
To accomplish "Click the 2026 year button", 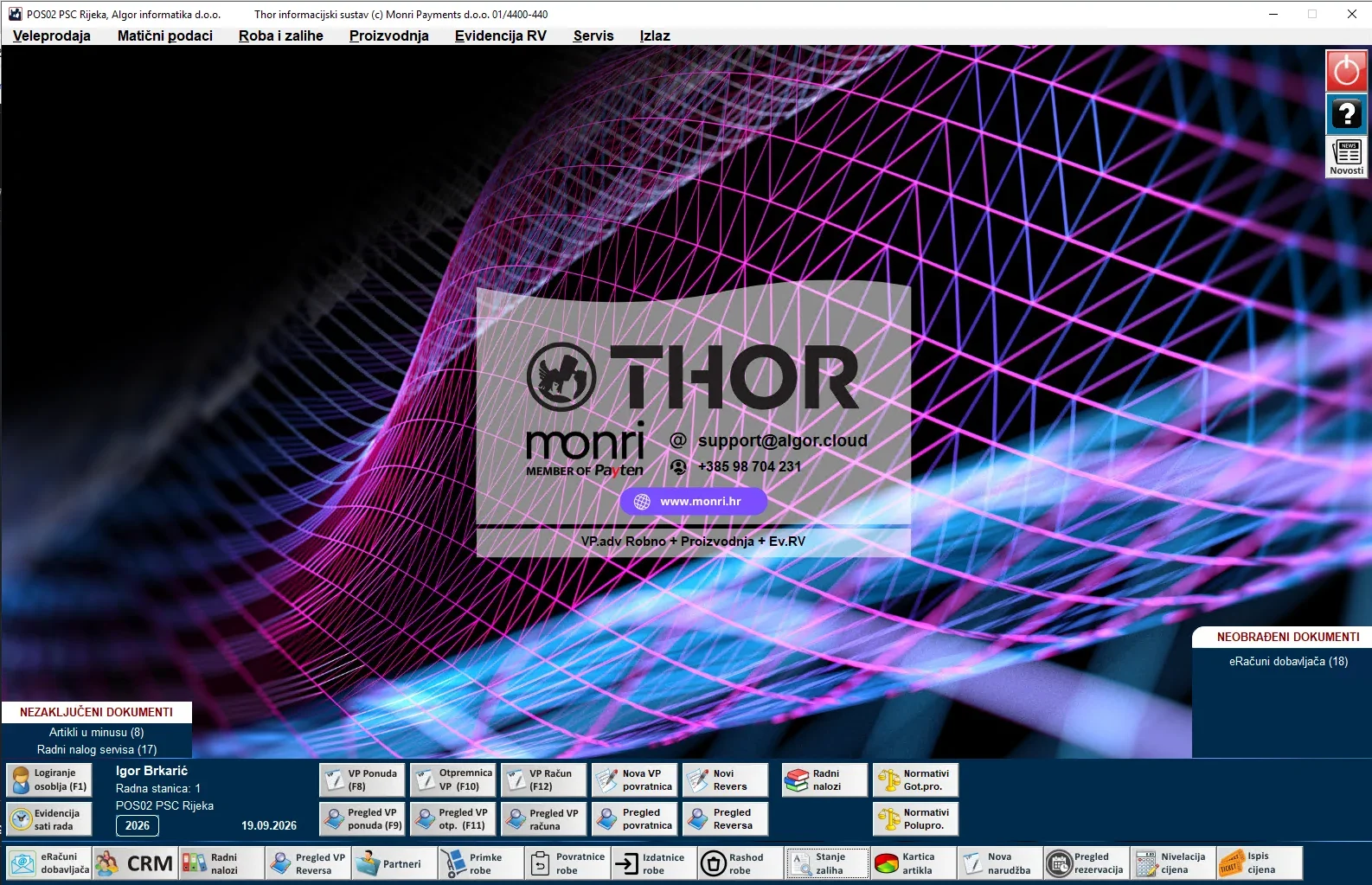I will point(138,825).
